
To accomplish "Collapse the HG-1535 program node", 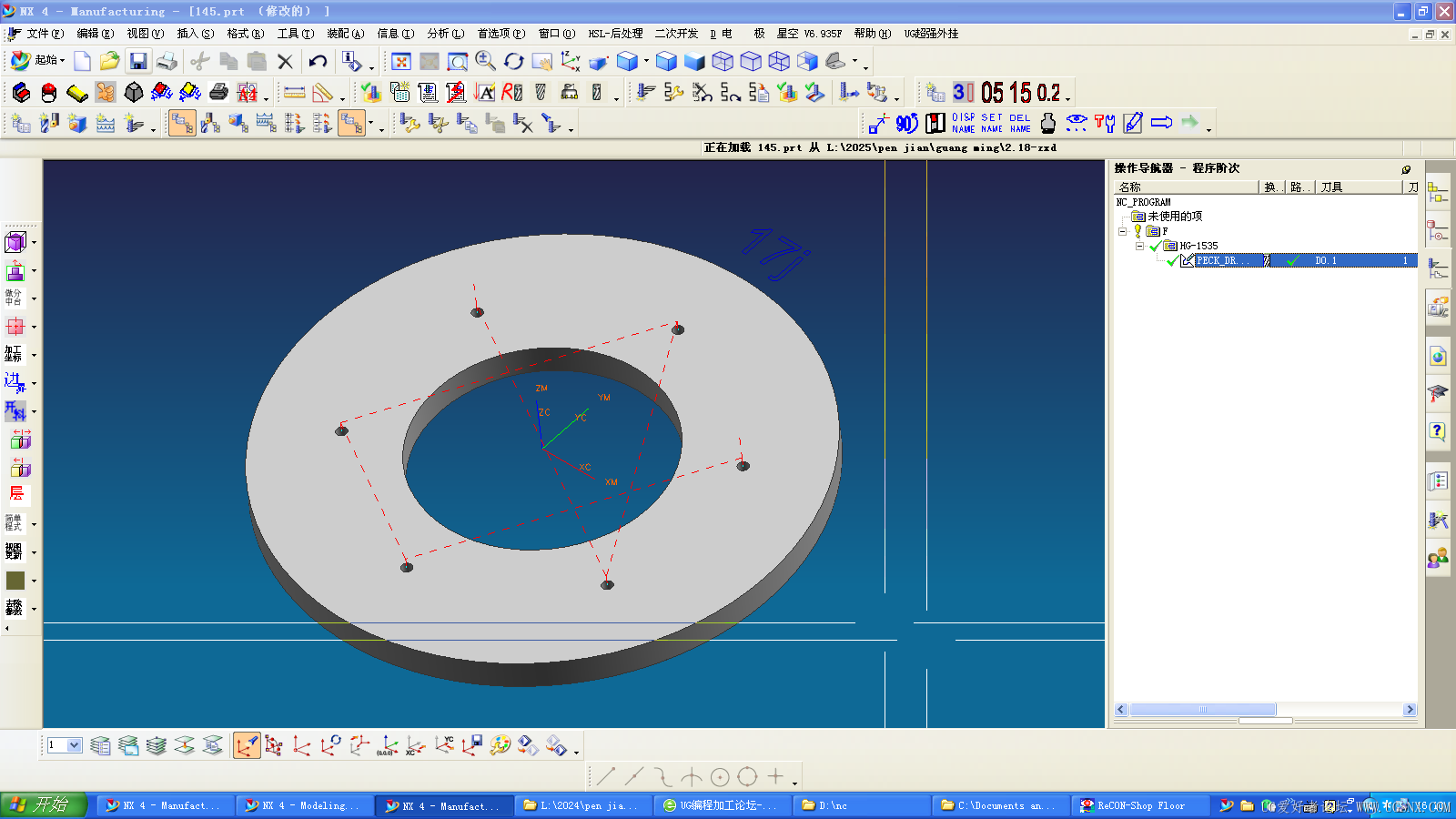I will pos(1138,246).
